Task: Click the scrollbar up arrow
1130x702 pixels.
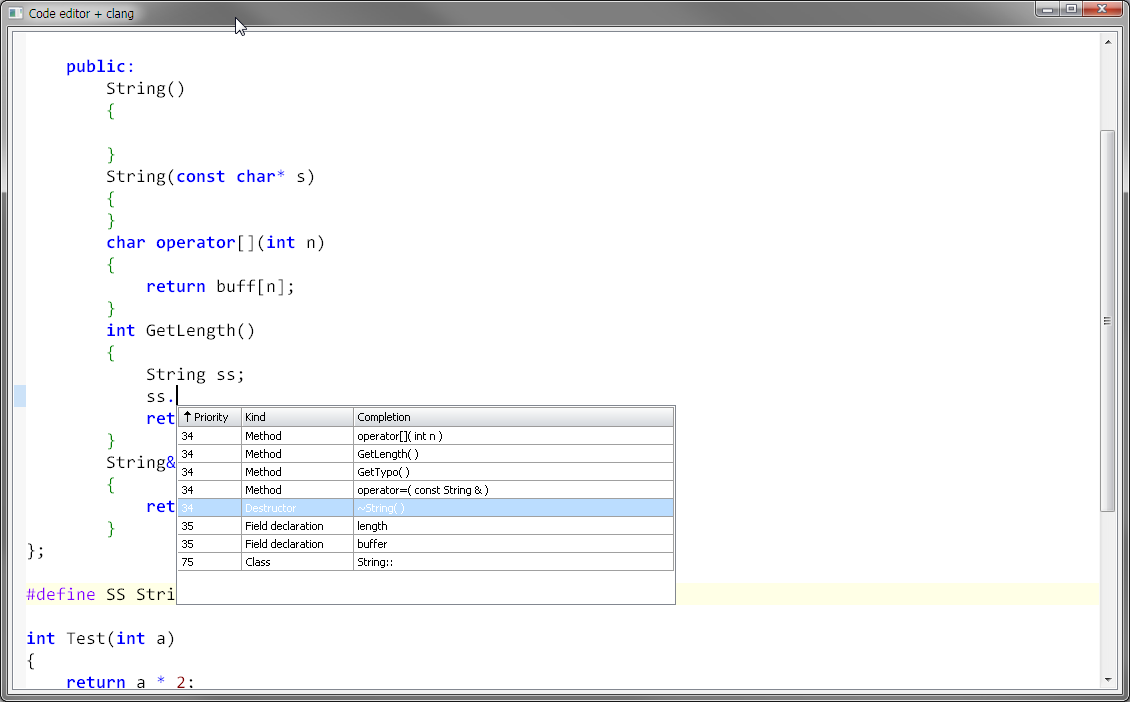Action: [1107, 42]
